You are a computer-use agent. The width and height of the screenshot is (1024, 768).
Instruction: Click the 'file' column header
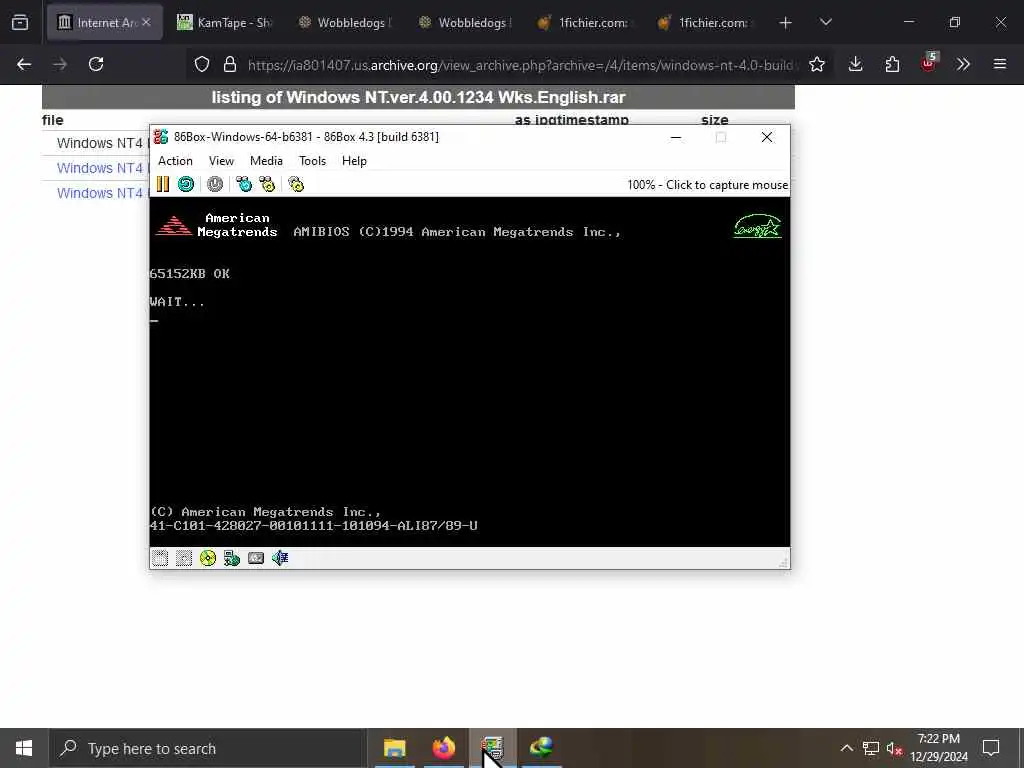52,120
